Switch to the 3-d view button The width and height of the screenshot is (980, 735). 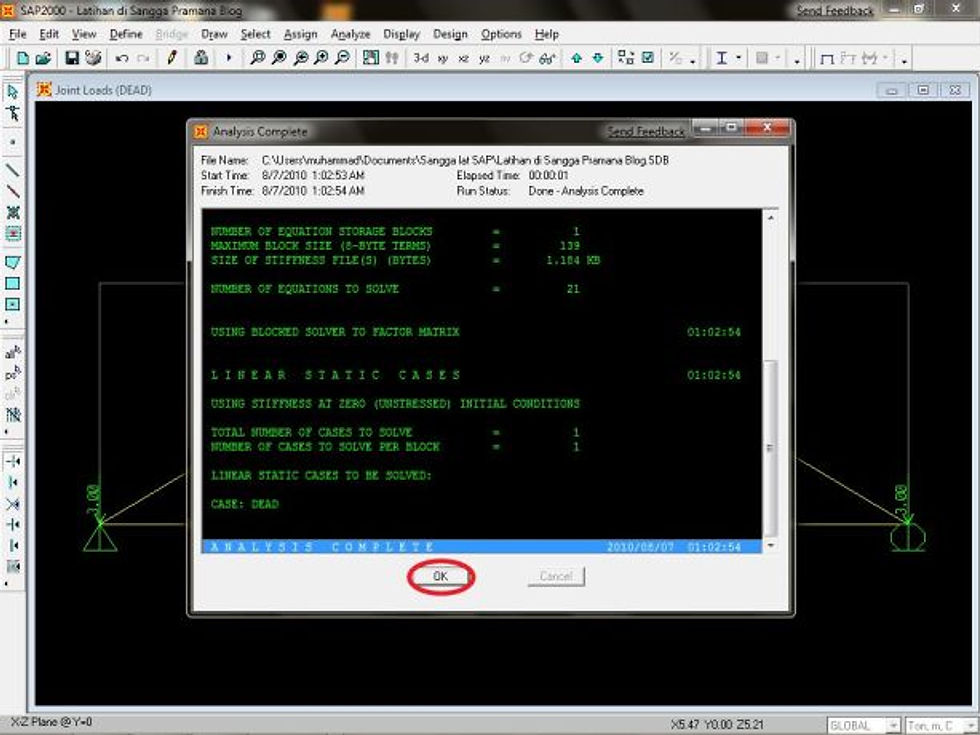421,58
